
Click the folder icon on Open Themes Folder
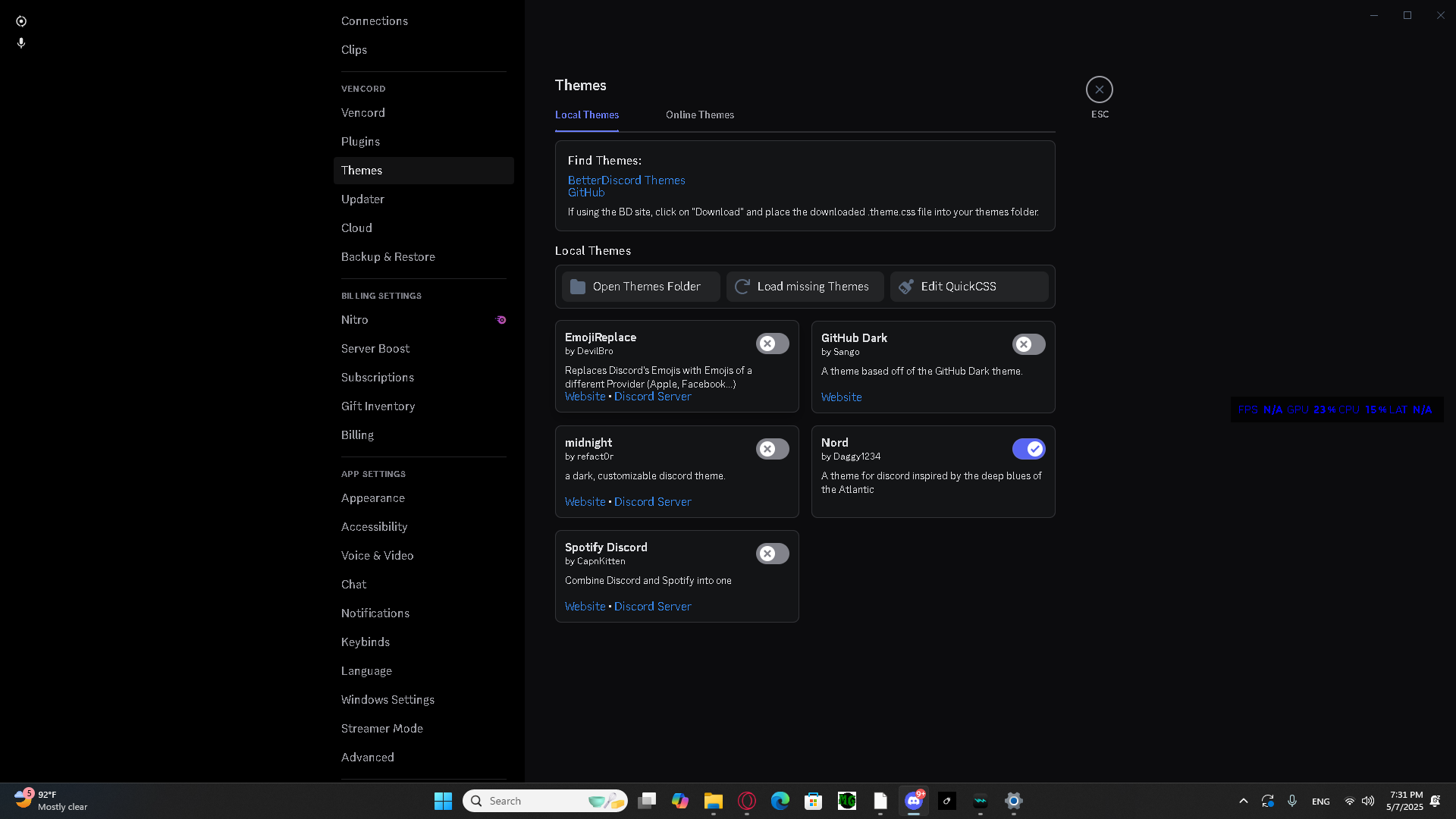click(578, 287)
